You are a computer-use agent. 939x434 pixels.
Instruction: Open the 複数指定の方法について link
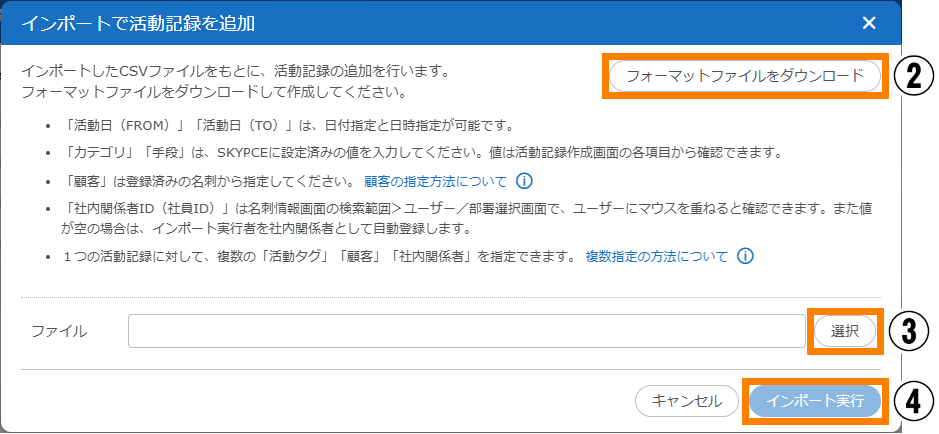[656, 256]
